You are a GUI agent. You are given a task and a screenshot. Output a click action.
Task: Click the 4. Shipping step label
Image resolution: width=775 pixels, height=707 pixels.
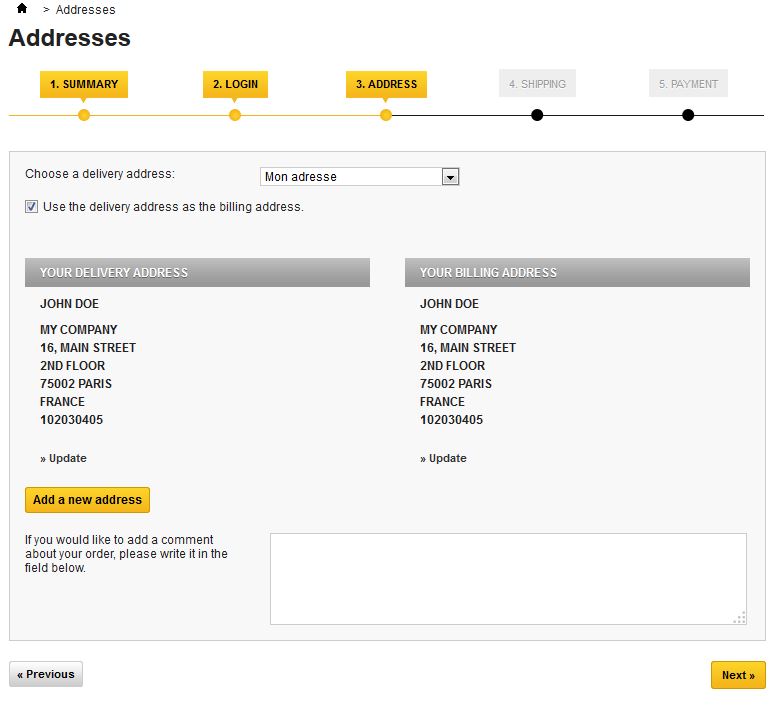(x=537, y=84)
